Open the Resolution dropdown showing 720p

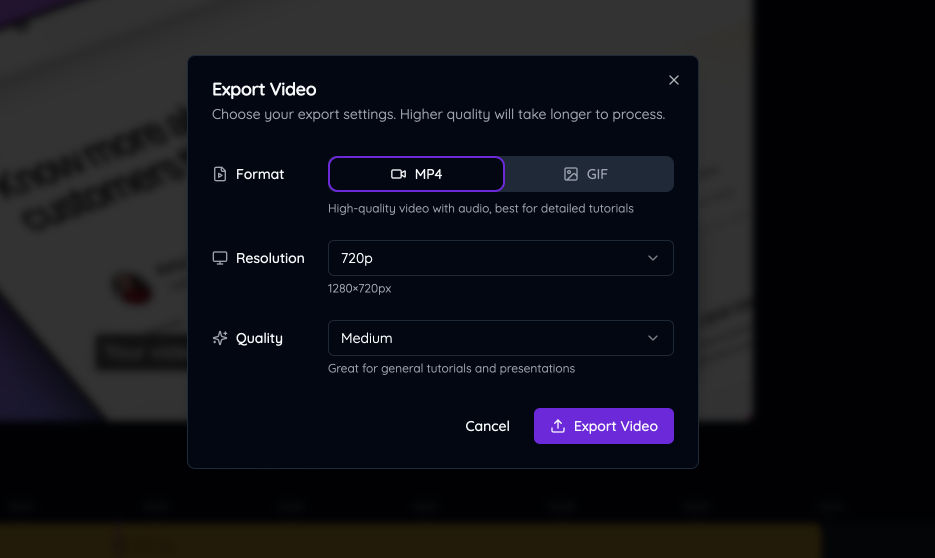pos(500,258)
